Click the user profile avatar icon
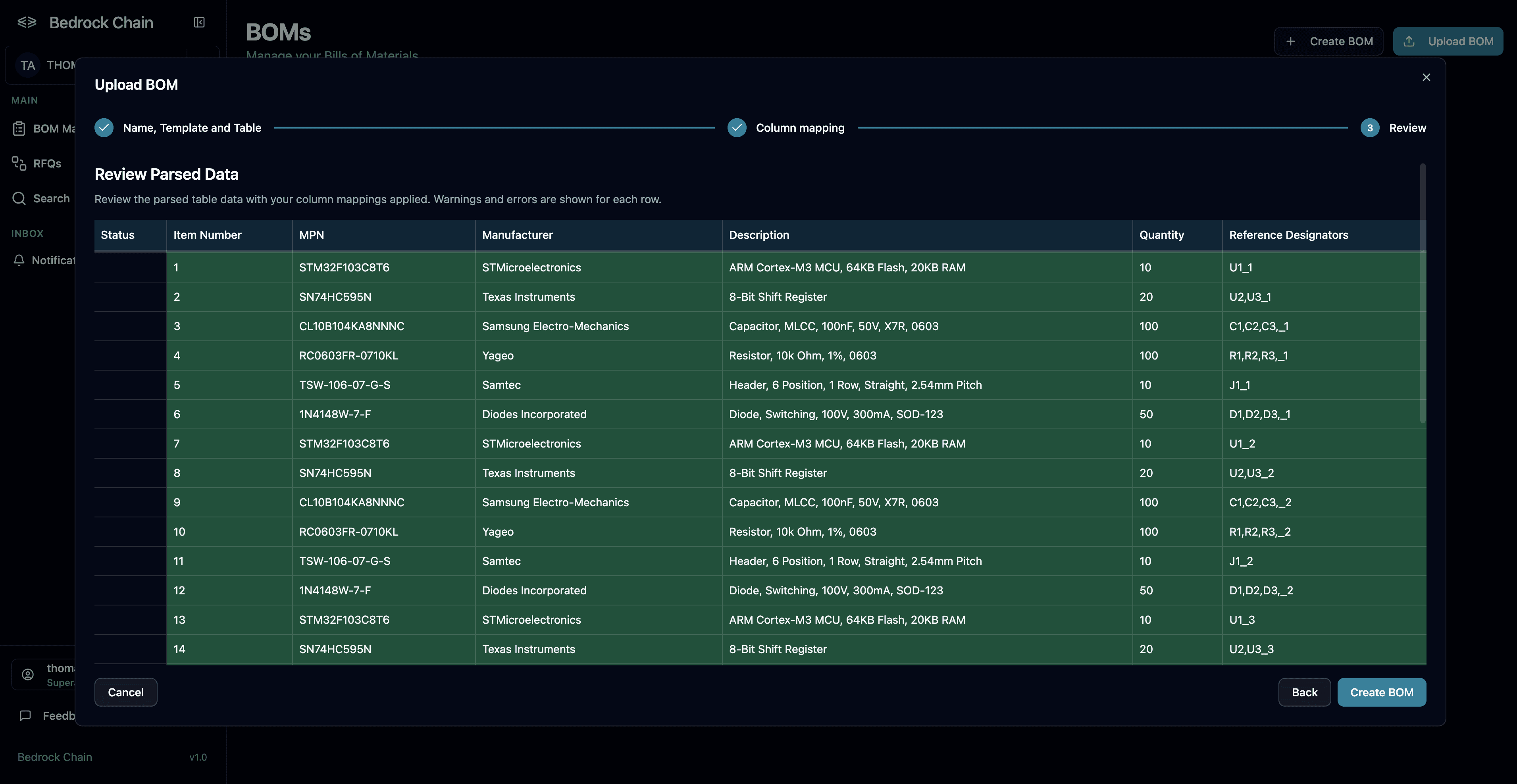The width and height of the screenshot is (1517, 784). coord(28,674)
